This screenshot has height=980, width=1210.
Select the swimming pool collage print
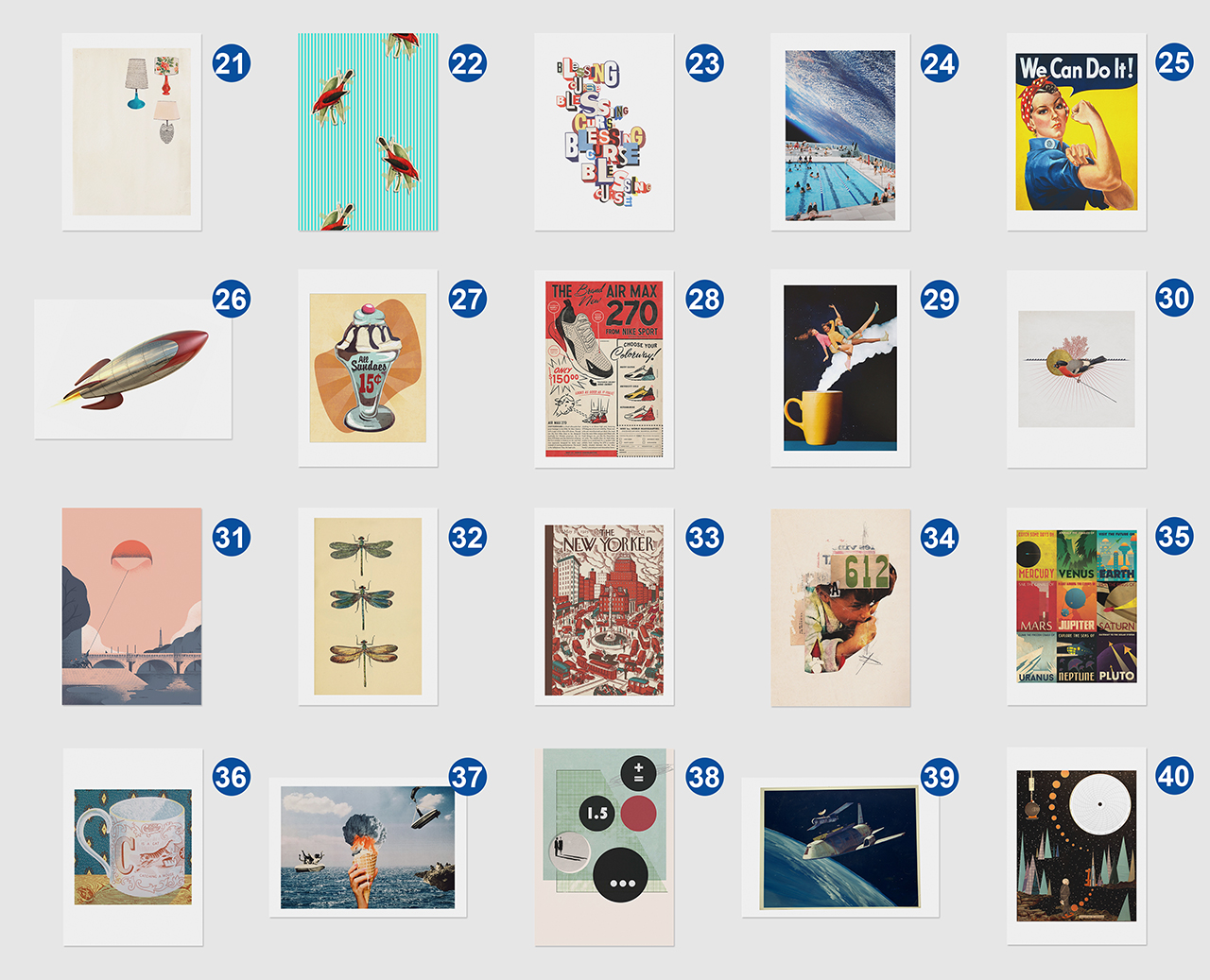click(840, 132)
